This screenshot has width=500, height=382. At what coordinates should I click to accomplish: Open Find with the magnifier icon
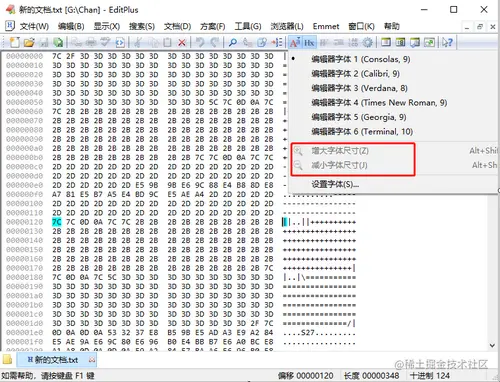(x=233, y=42)
